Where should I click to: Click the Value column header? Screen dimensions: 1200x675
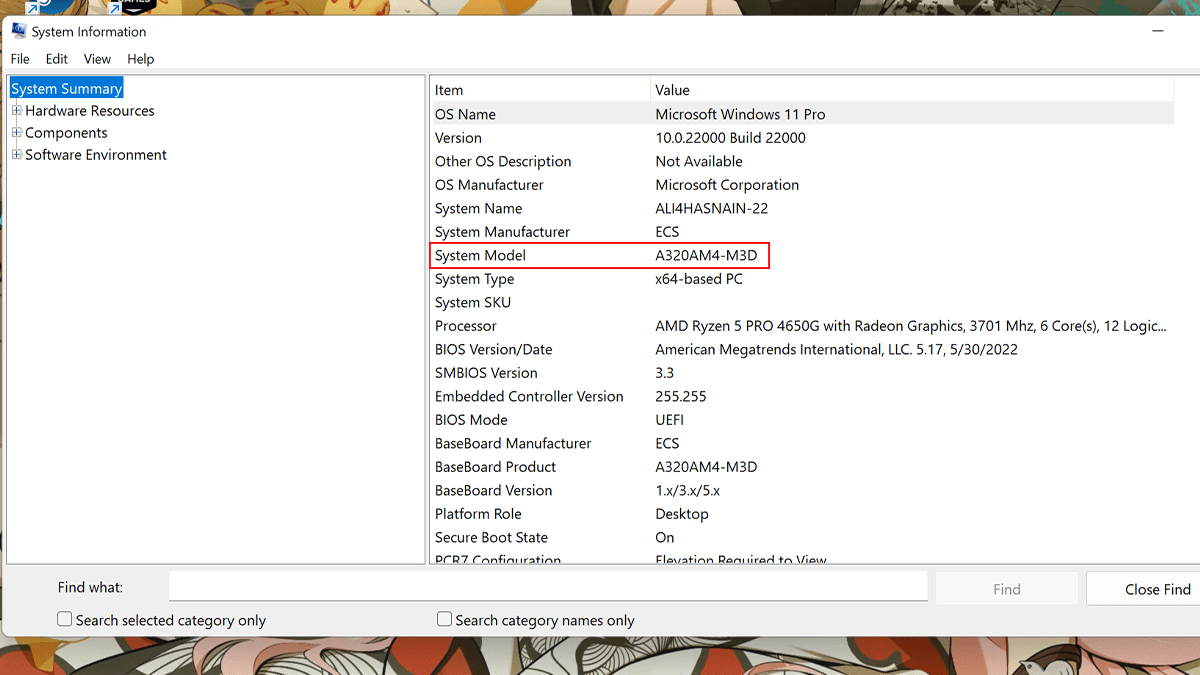[910, 90]
